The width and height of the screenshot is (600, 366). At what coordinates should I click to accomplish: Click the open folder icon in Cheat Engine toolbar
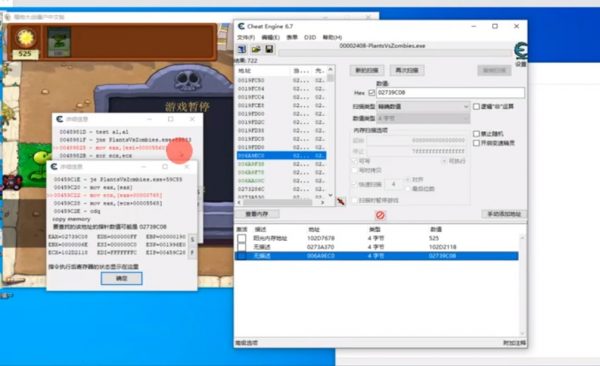(x=256, y=49)
